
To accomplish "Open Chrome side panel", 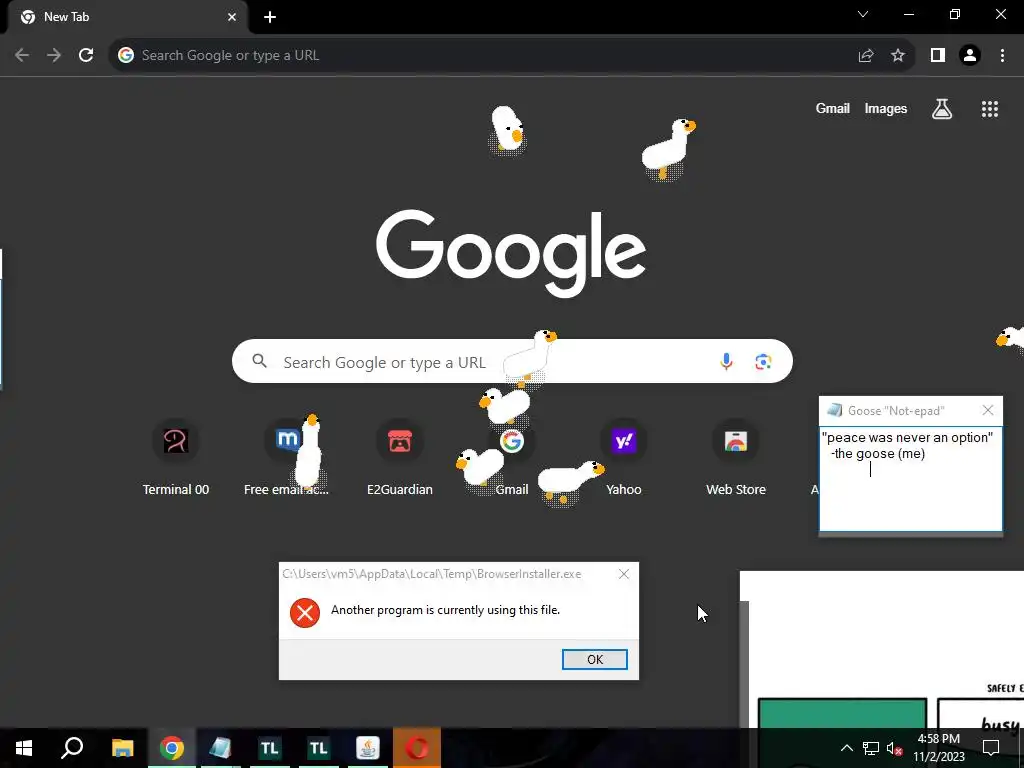I will (938, 56).
